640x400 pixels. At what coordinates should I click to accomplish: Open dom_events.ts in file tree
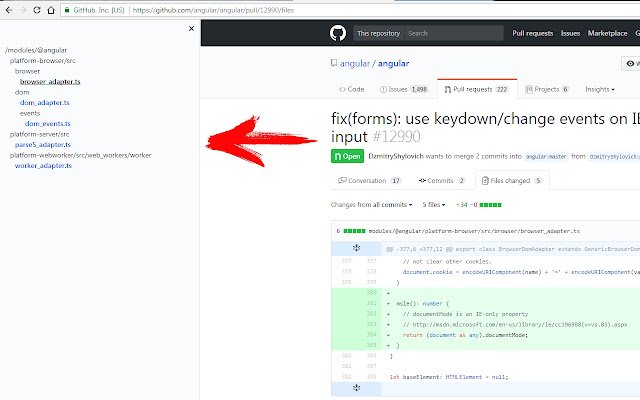tap(47, 124)
